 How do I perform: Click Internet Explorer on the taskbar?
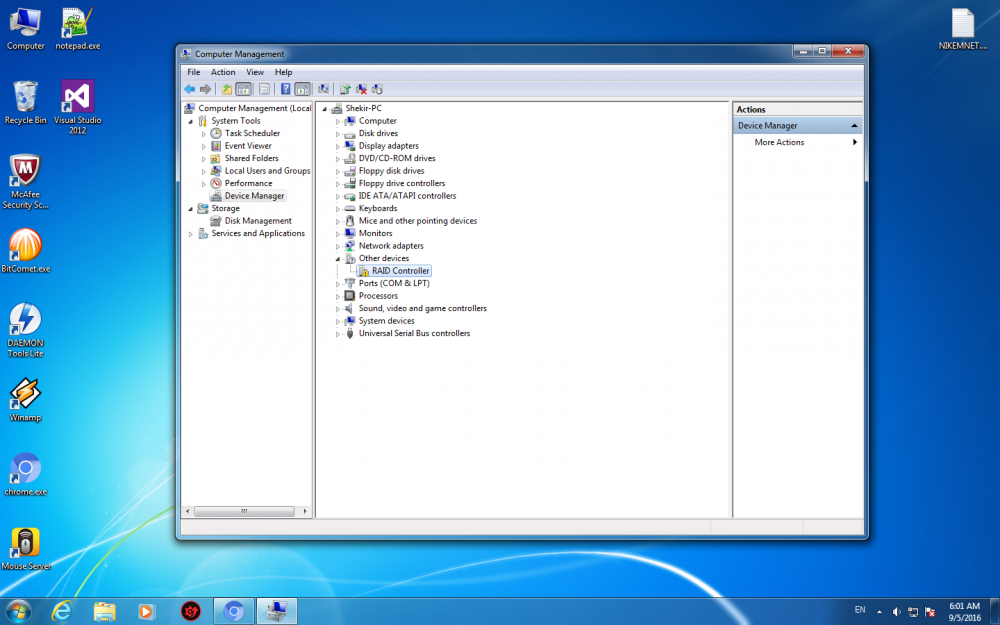pyautogui.click(x=62, y=612)
